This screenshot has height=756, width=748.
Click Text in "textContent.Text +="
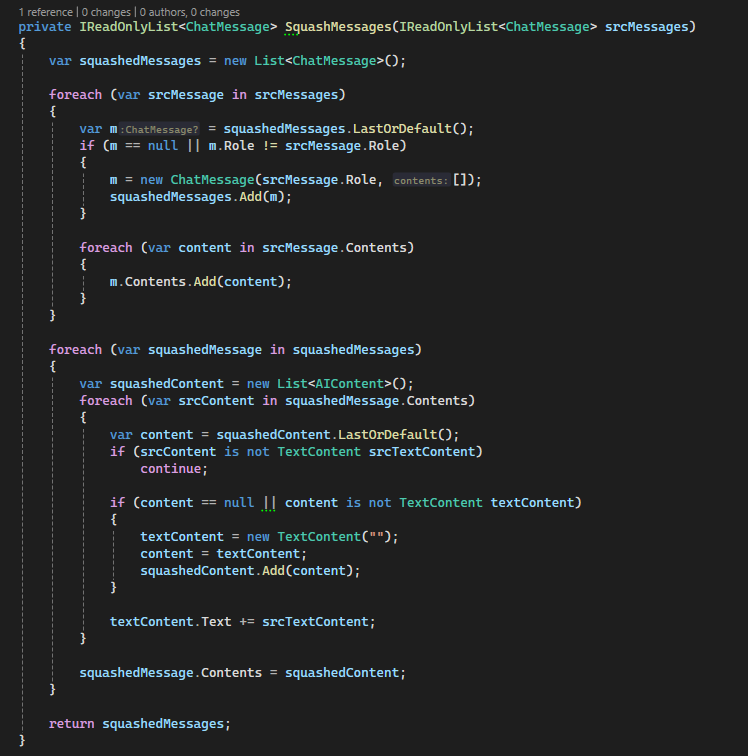(x=216, y=622)
